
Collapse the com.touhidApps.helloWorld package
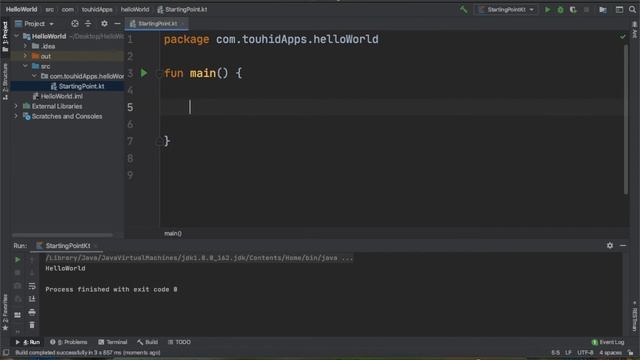click(x=34, y=76)
